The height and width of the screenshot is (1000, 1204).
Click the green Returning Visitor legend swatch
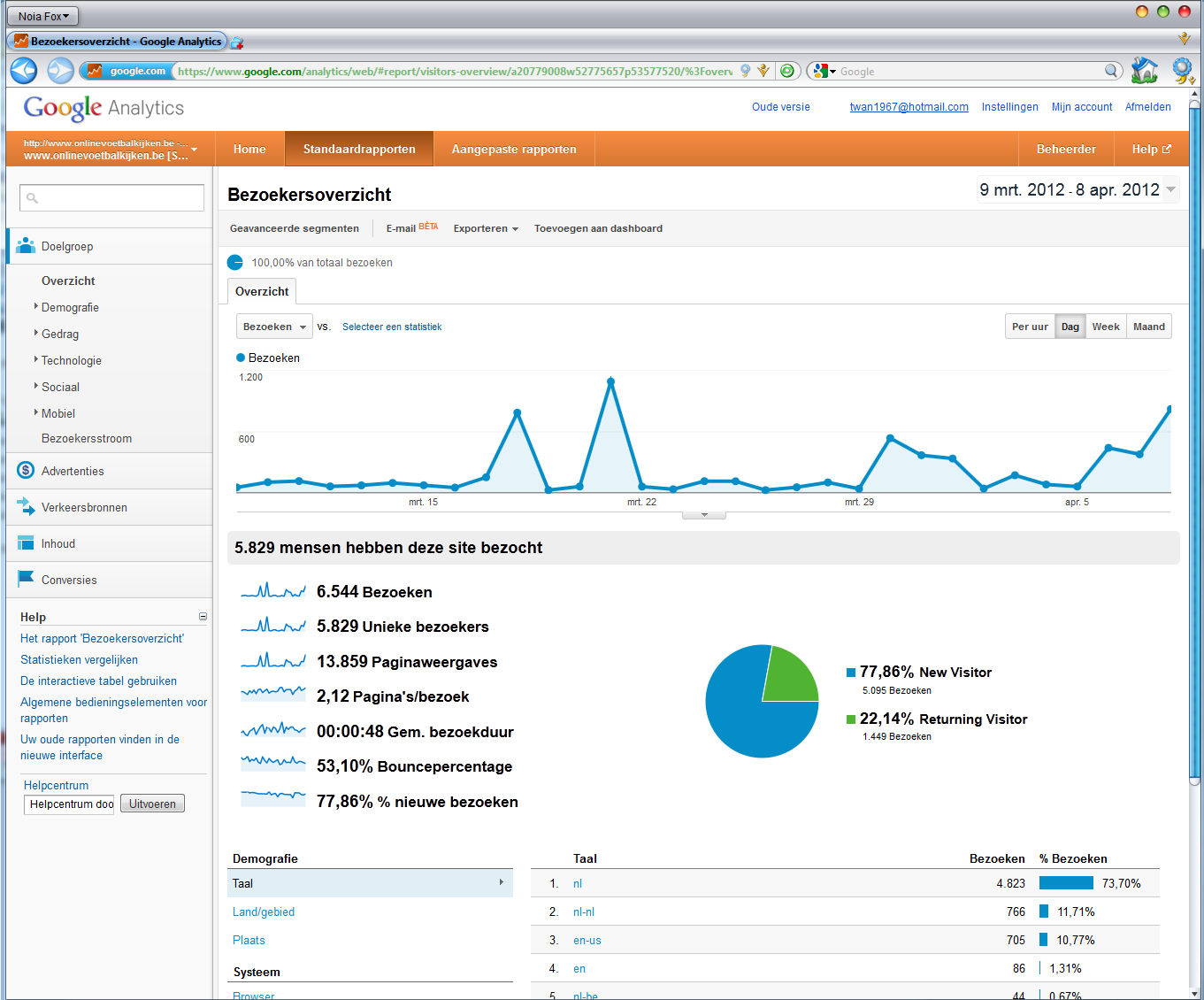point(851,719)
